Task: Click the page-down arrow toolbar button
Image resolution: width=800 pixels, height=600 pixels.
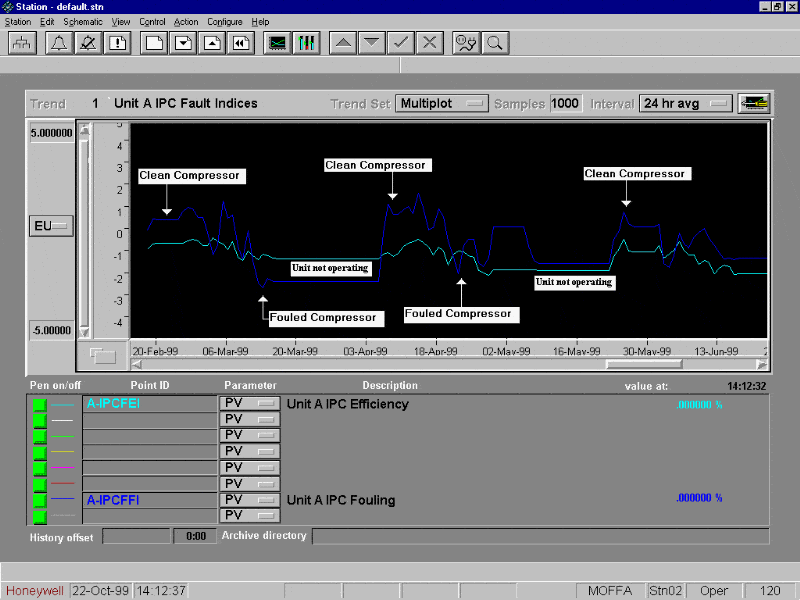Action: pyautogui.click(x=371, y=43)
